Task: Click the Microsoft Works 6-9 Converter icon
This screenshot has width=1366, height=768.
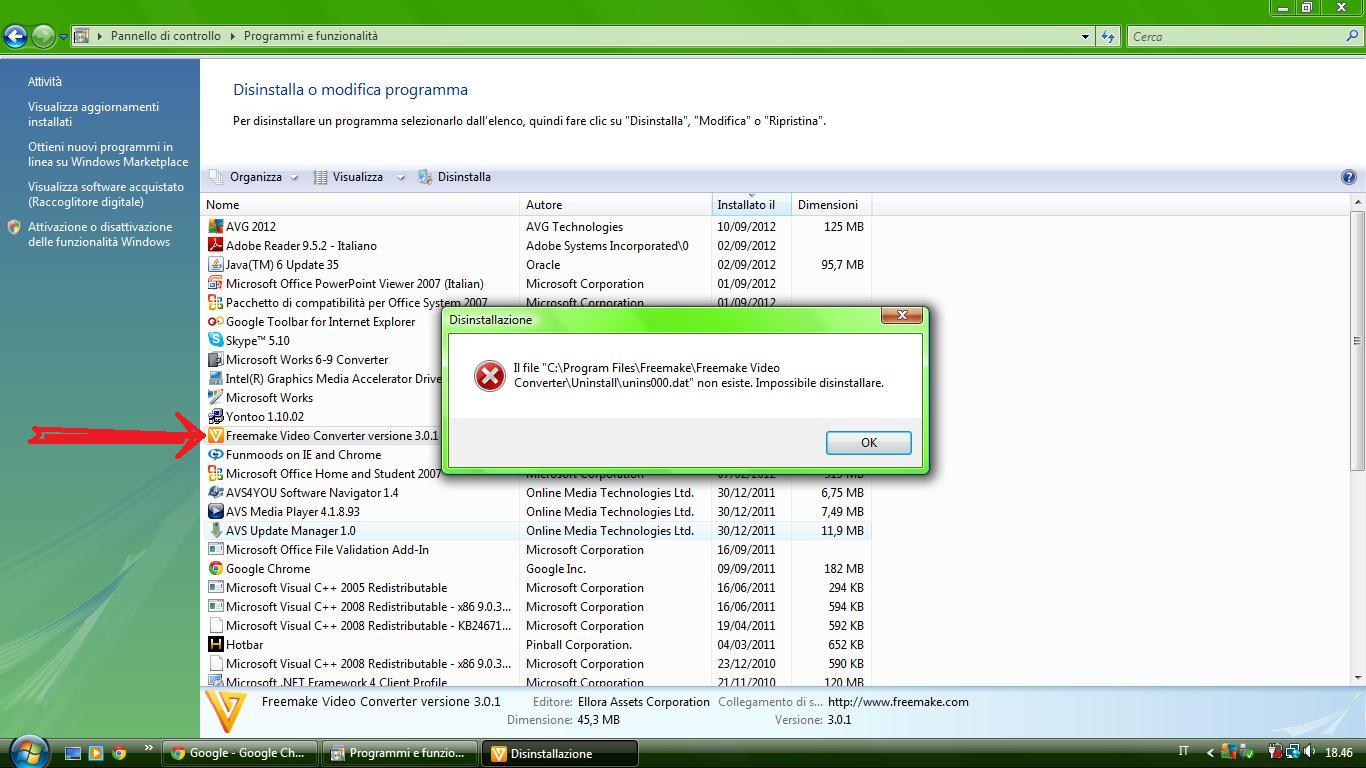Action: pos(215,359)
